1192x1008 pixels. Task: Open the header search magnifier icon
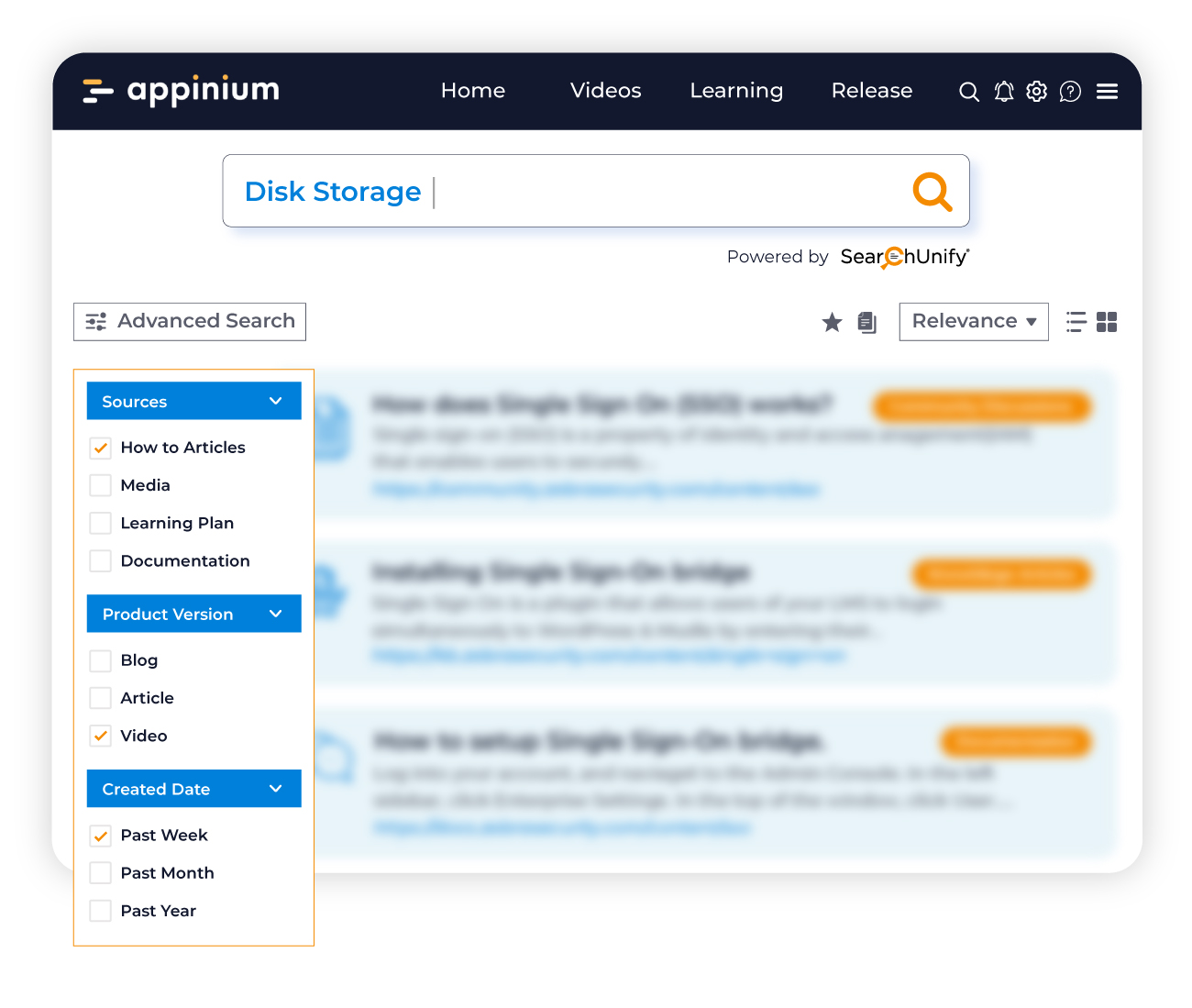click(969, 92)
